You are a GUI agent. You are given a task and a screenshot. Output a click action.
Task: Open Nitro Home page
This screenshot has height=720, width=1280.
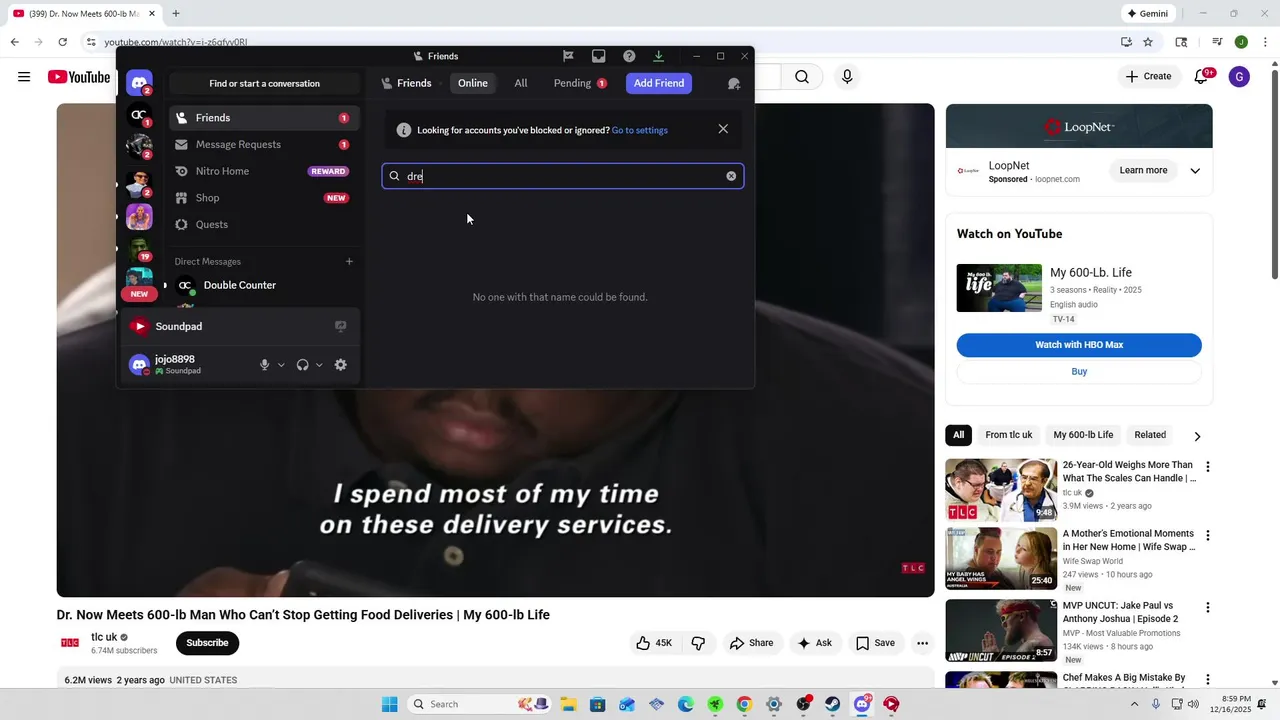[264, 171]
